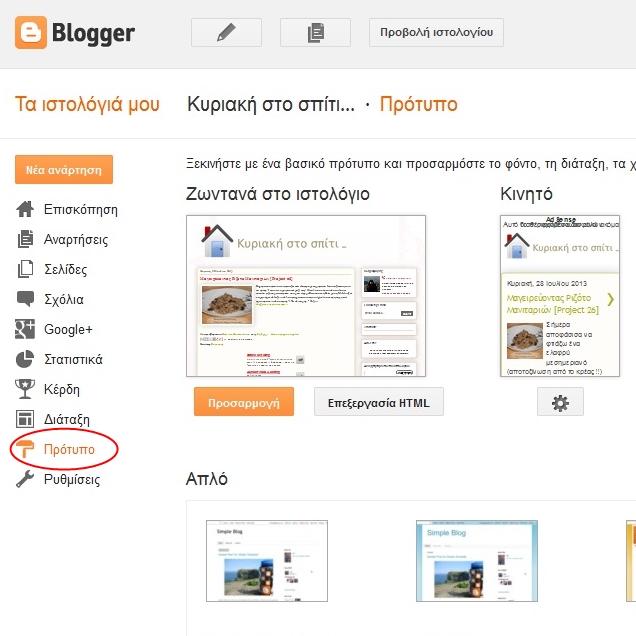
Task: Open the Κέρδη menu item
Action: tap(62, 390)
